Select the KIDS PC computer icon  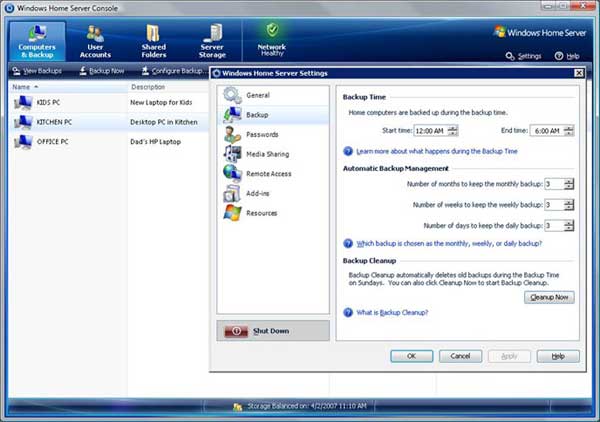[23, 102]
